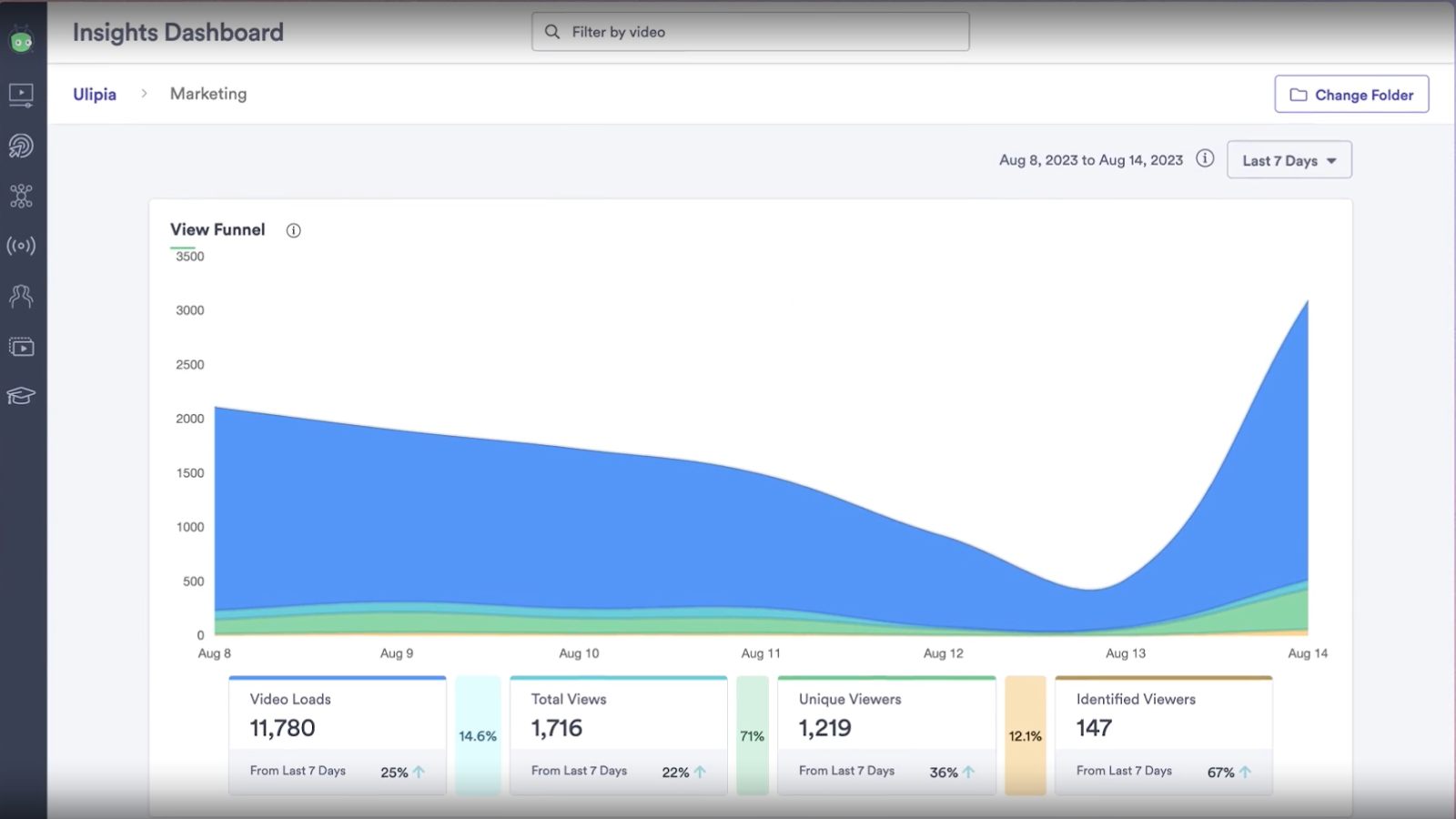This screenshot has height=819, width=1456.
Task: Click the 25% change value
Action: point(394,773)
